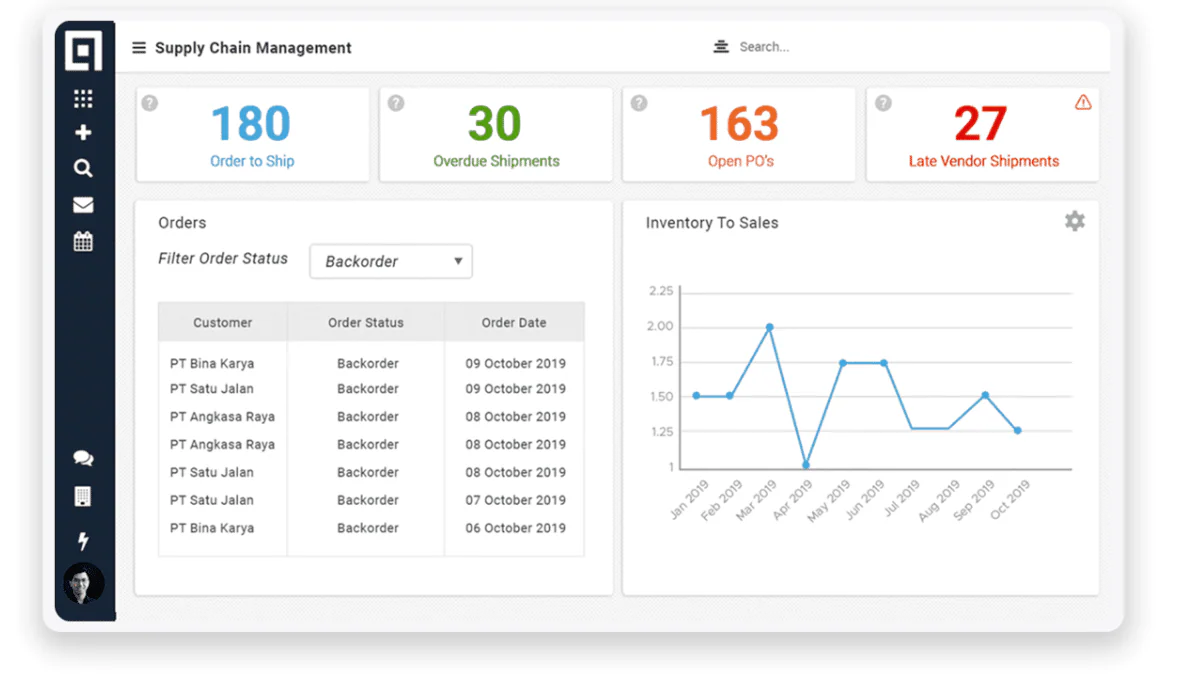The height and width of the screenshot is (675, 1200).
Task: Click the red warning triangle alert icon
Action: tap(1083, 102)
